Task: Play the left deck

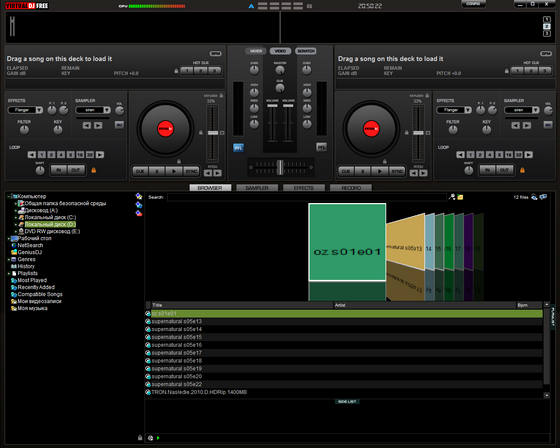Action: (174, 171)
